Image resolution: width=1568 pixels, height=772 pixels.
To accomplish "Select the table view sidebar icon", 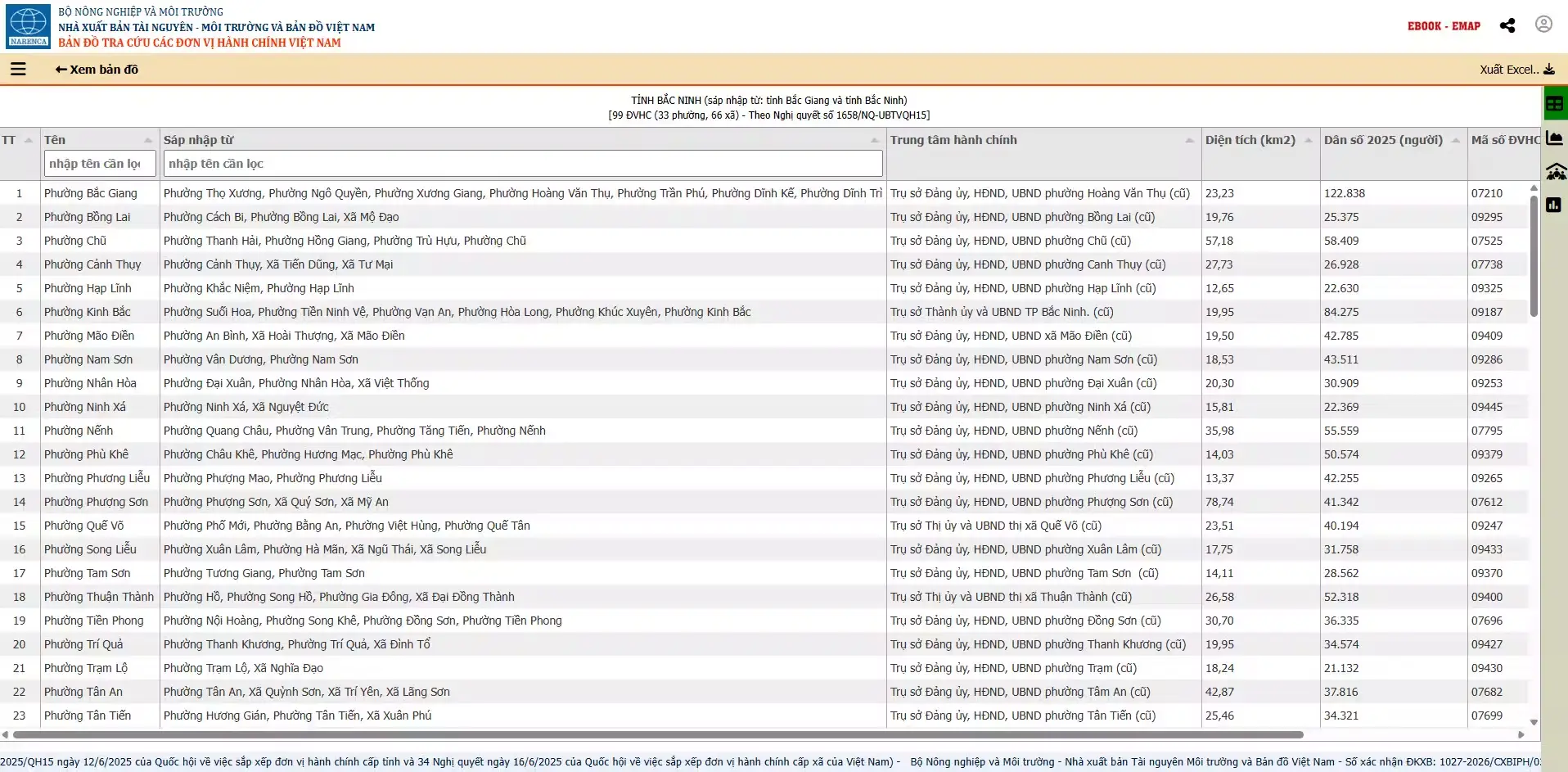I will (1555, 104).
